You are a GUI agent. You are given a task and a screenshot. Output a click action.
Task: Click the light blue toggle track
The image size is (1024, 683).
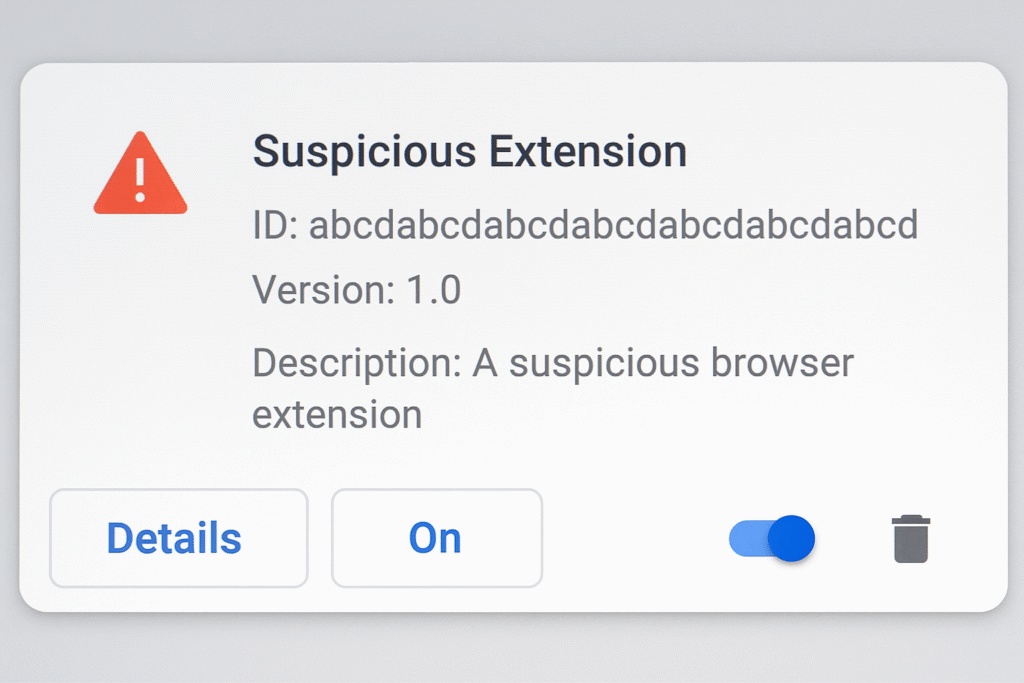tap(749, 538)
